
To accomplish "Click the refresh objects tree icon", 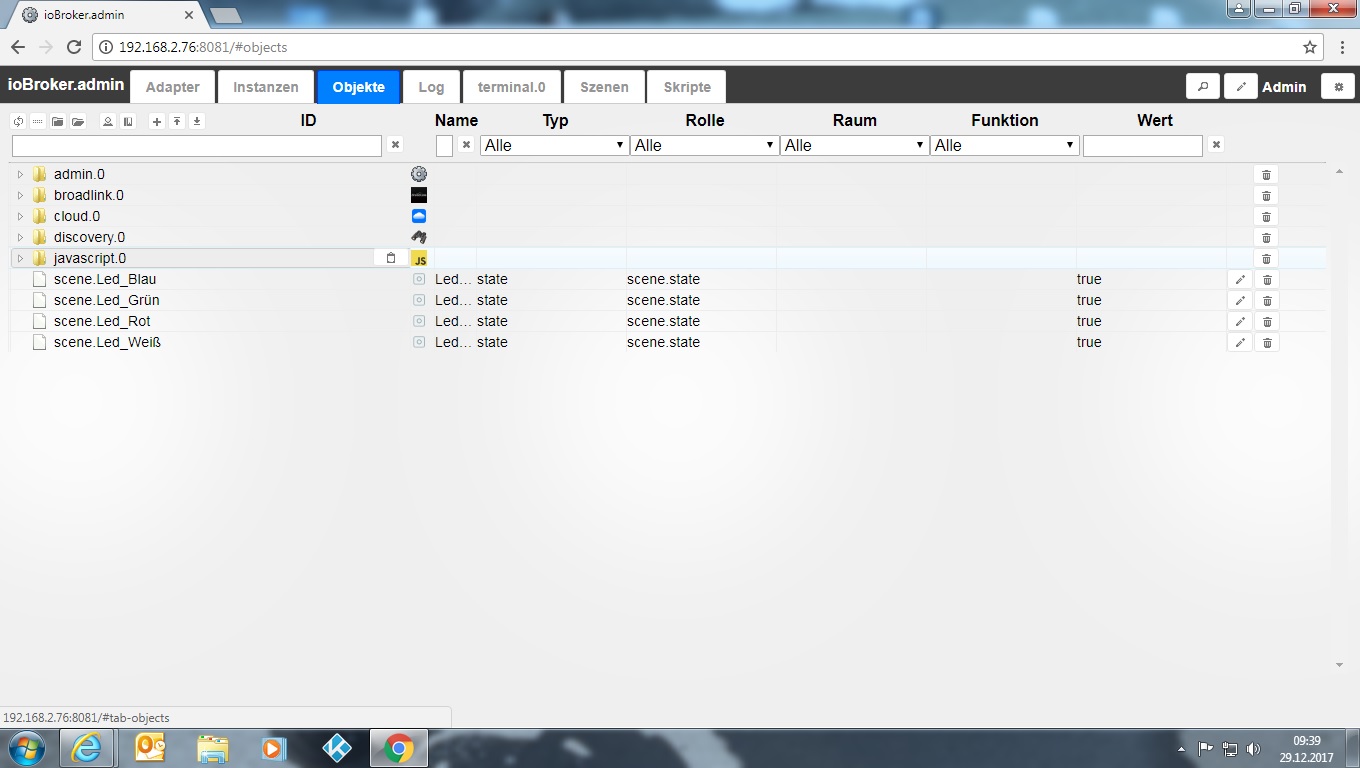I will point(18,121).
